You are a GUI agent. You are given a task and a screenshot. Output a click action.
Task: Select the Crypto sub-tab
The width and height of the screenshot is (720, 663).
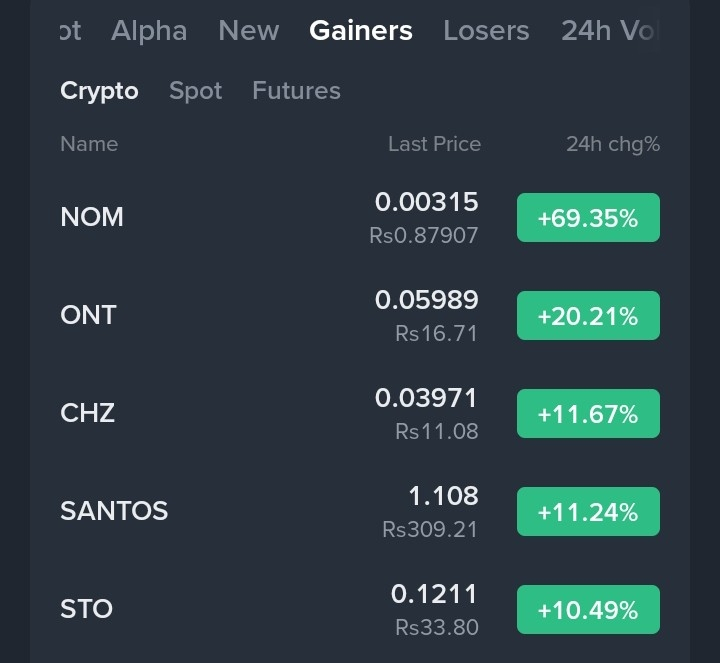click(x=99, y=91)
